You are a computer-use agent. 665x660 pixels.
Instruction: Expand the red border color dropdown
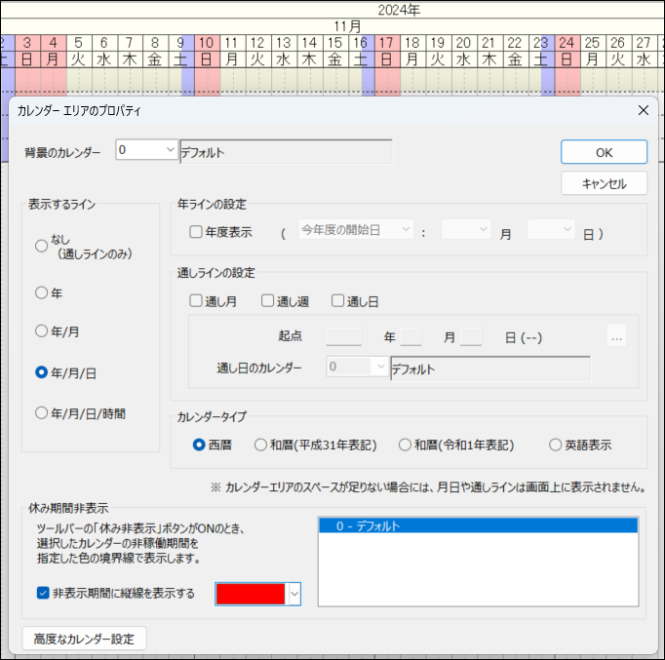pyautogui.click(x=294, y=594)
